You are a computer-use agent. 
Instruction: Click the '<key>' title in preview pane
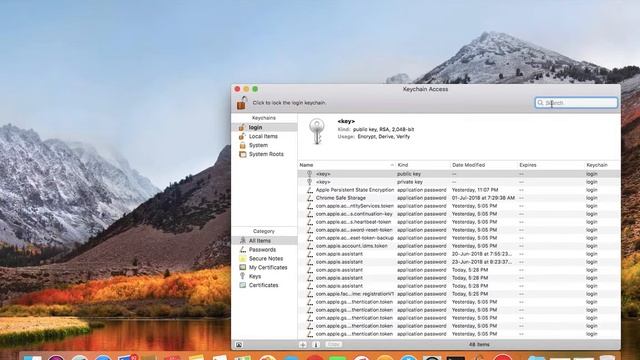pos(346,122)
